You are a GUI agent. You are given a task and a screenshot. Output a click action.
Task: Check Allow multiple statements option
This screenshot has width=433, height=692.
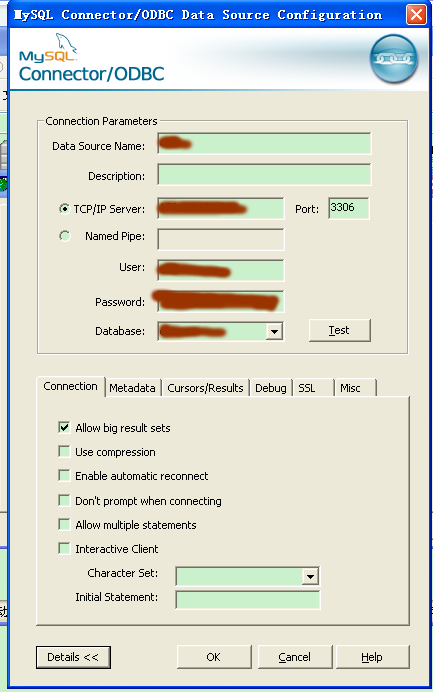pyautogui.click(x=64, y=524)
